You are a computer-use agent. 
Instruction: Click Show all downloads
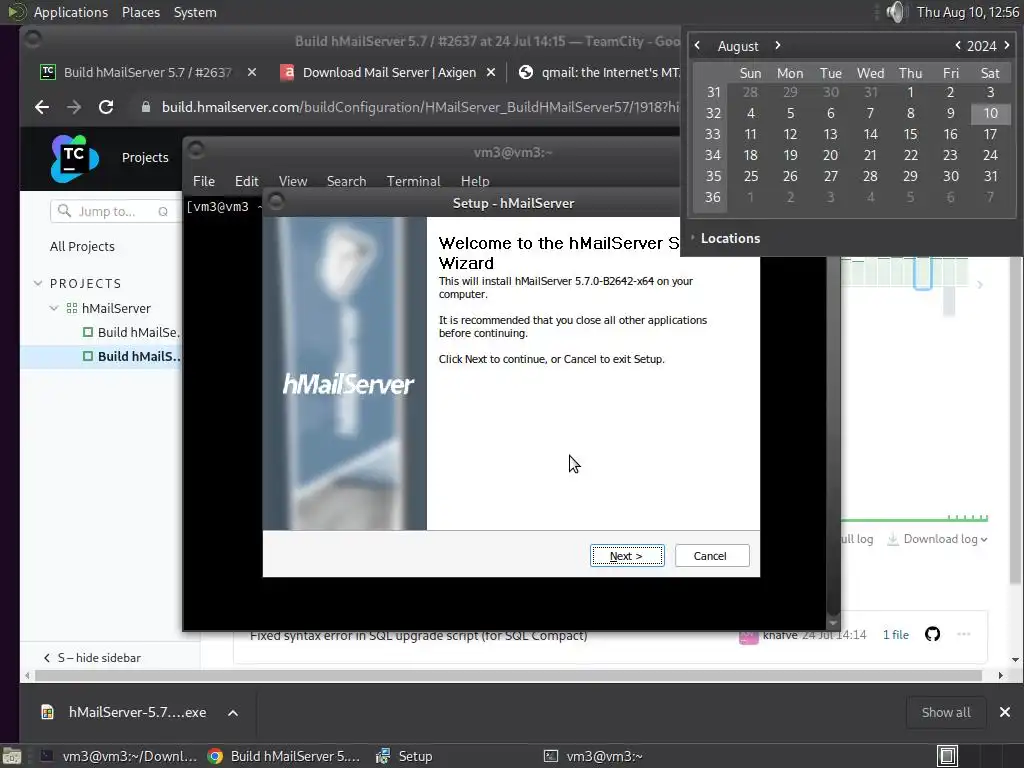(946, 712)
